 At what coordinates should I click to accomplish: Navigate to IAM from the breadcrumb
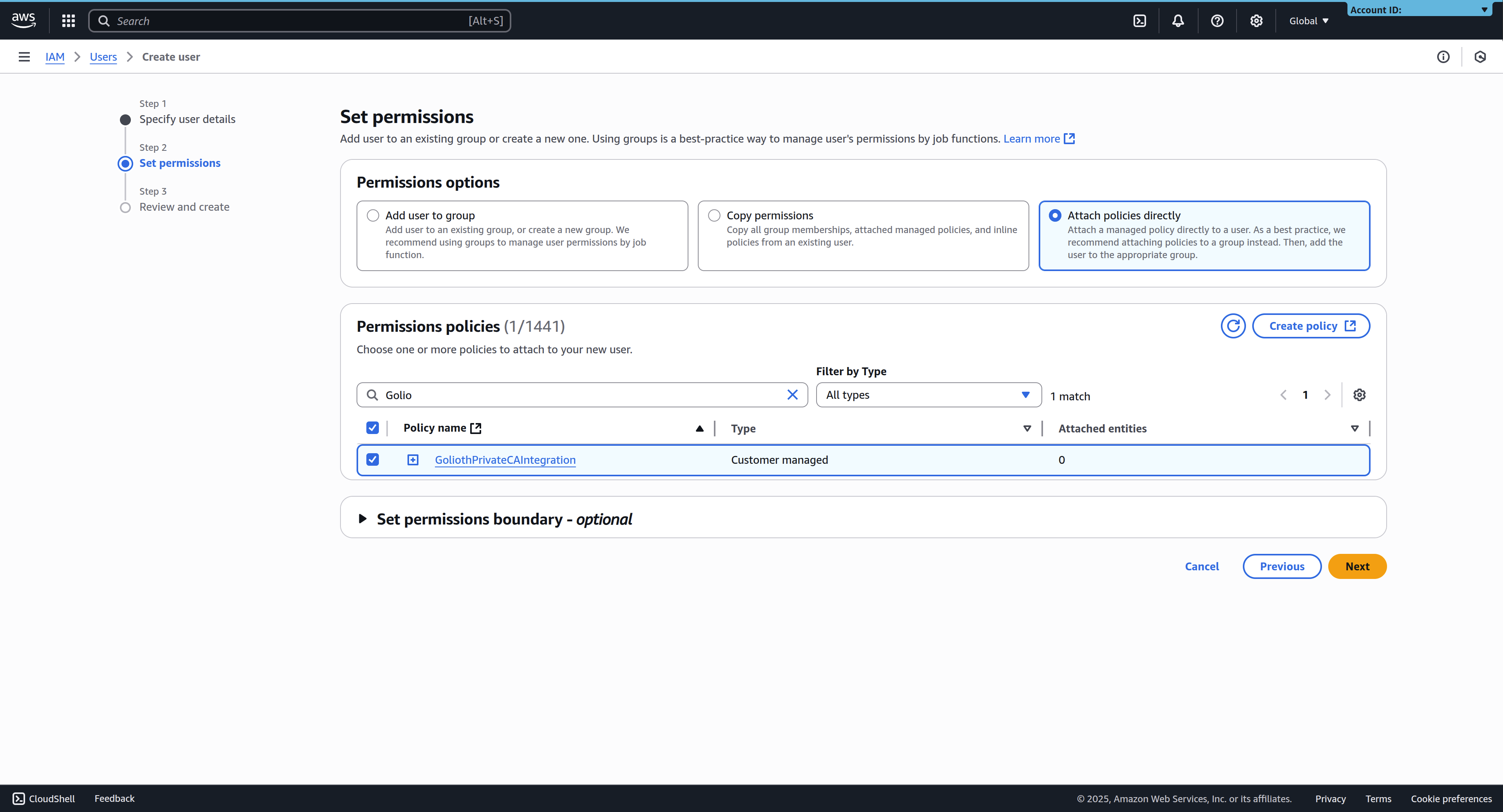coord(55,56)
